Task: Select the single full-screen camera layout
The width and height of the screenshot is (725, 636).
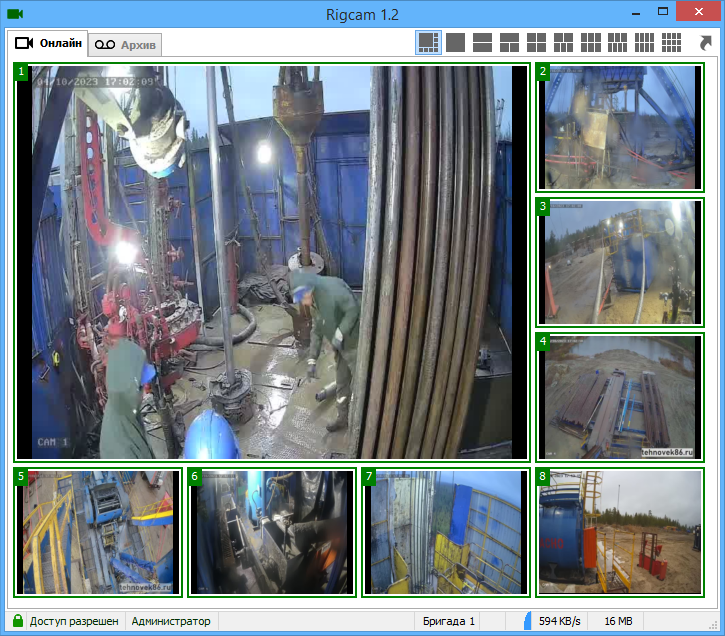Action: pyautogui.click(x=455, y=42)
